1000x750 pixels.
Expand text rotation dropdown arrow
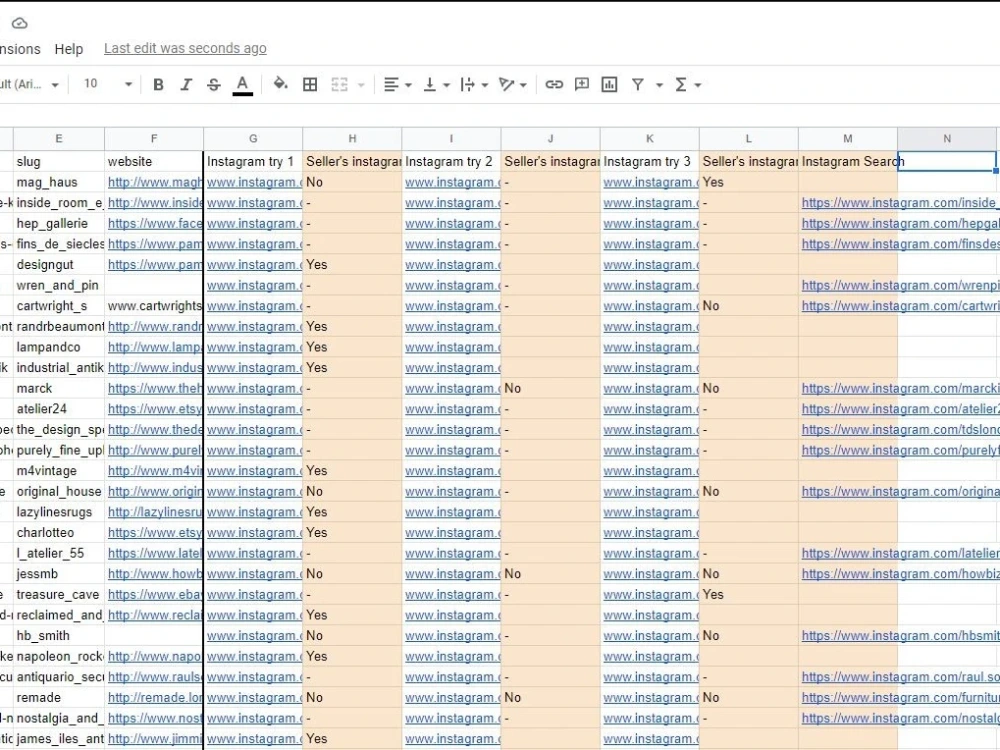click(524, 85)
